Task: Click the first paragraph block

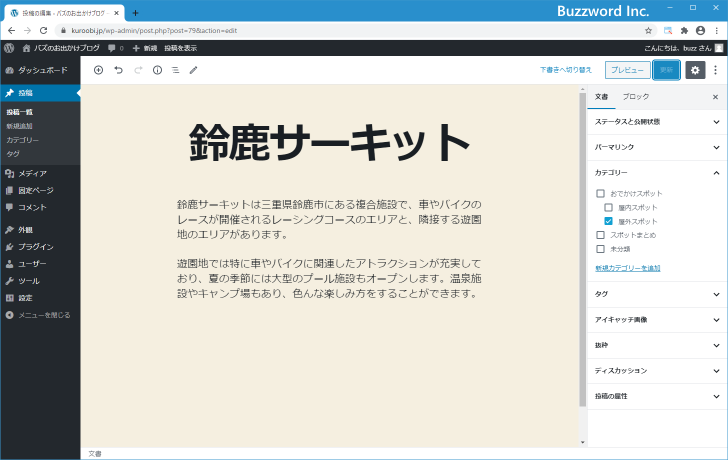Action: click(x=329, y=220)
